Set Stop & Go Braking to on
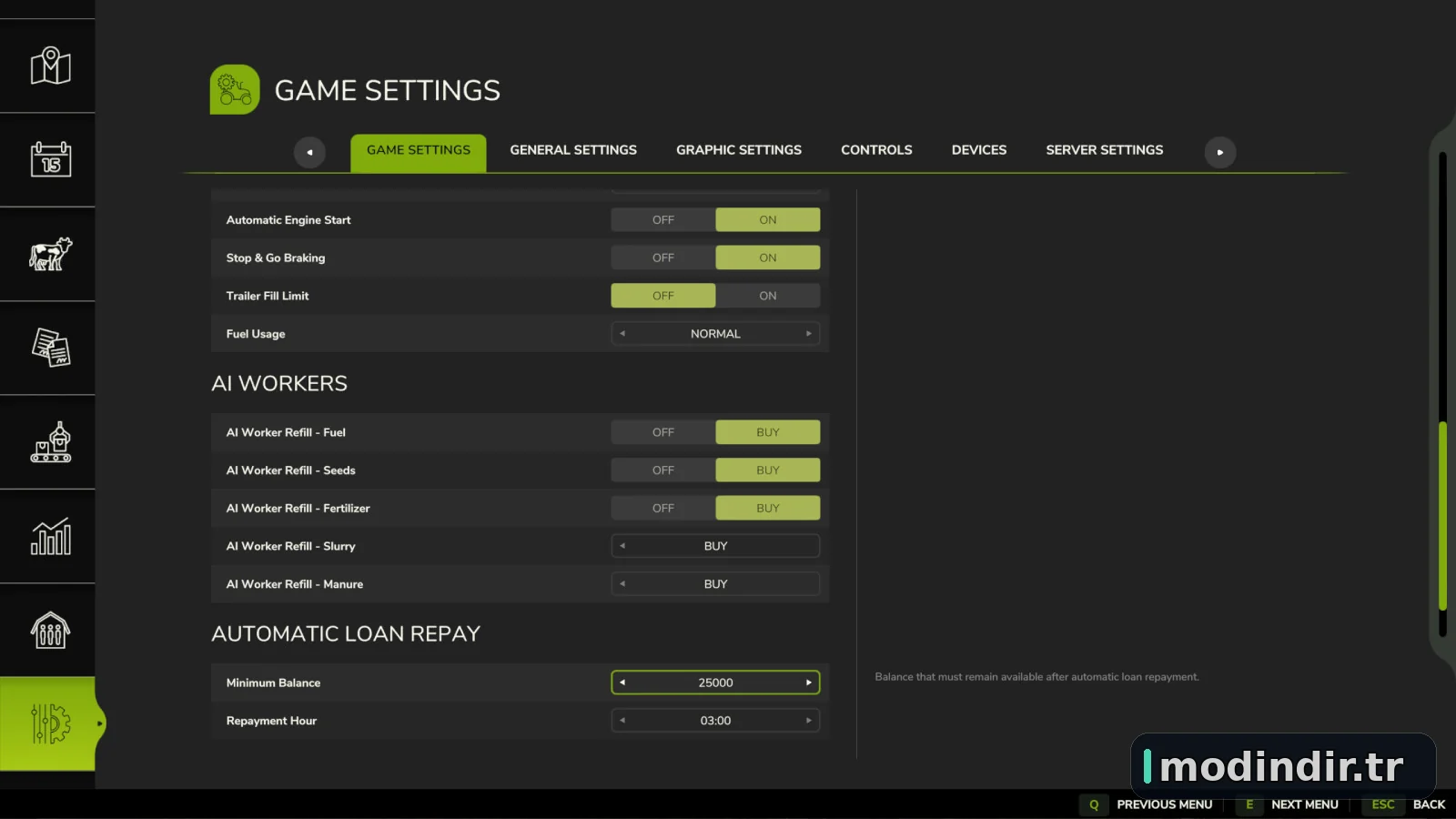This screenshot has height=819, width=1456. pos(768,258)
